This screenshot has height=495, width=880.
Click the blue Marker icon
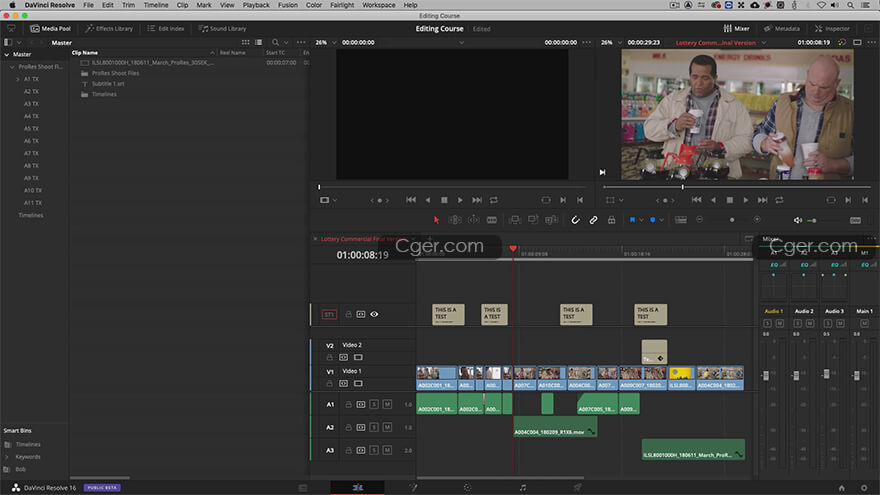tap(652, 220)
